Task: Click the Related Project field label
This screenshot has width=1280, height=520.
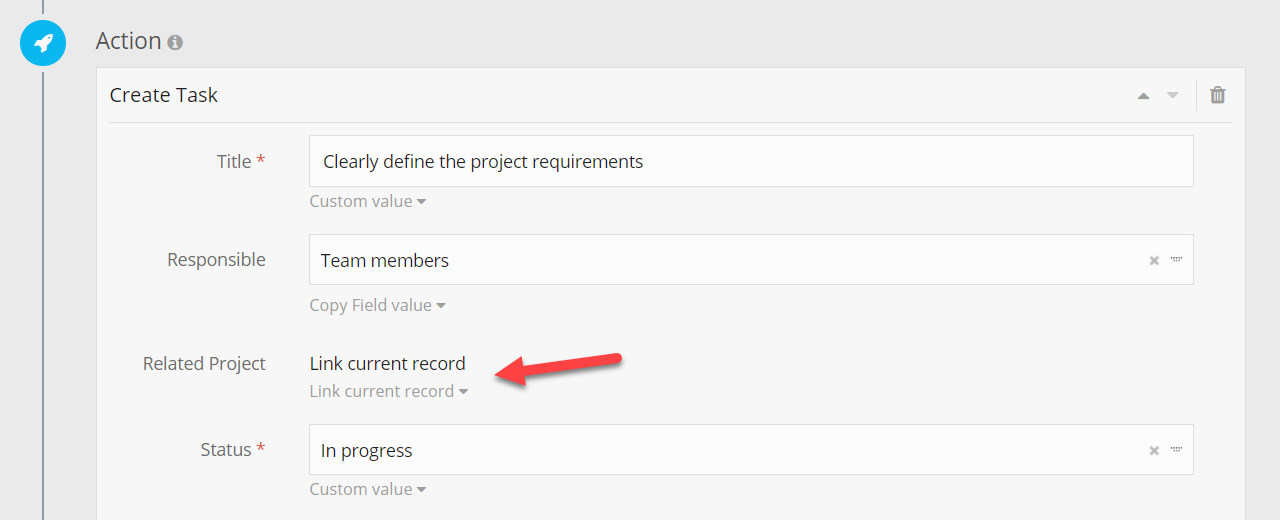Action: point(204,364)
